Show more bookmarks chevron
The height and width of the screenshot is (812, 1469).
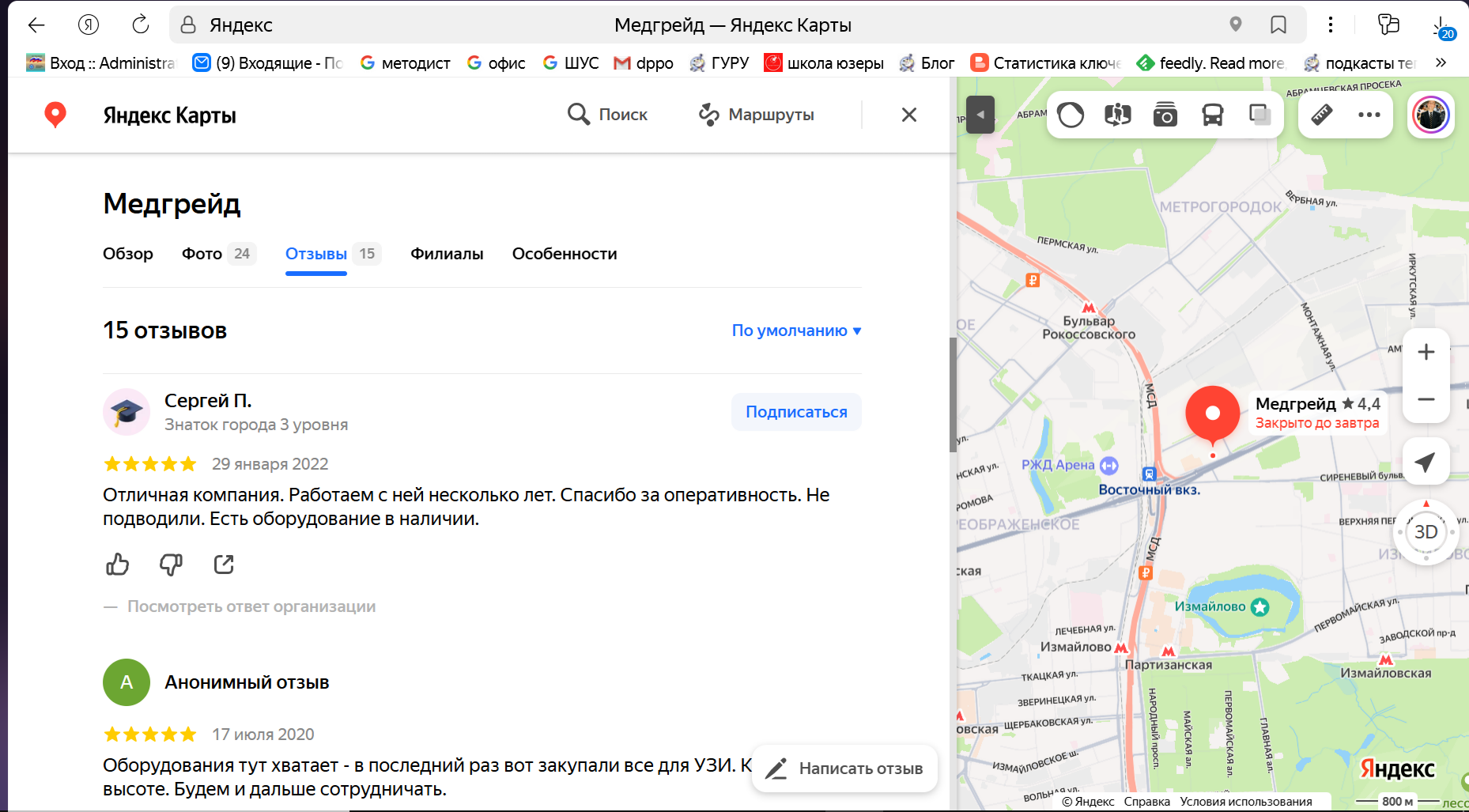click(1441, 62)
